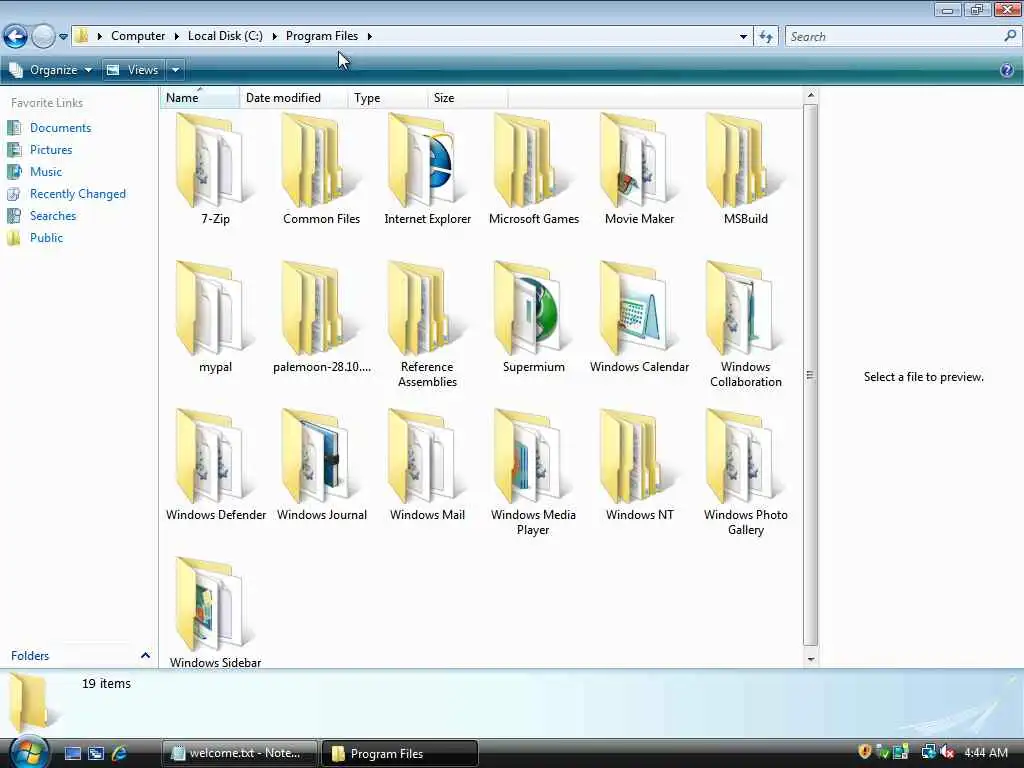Sort by the Type column header
This screenshot has width=1024, height=768.
pos(387,98)
